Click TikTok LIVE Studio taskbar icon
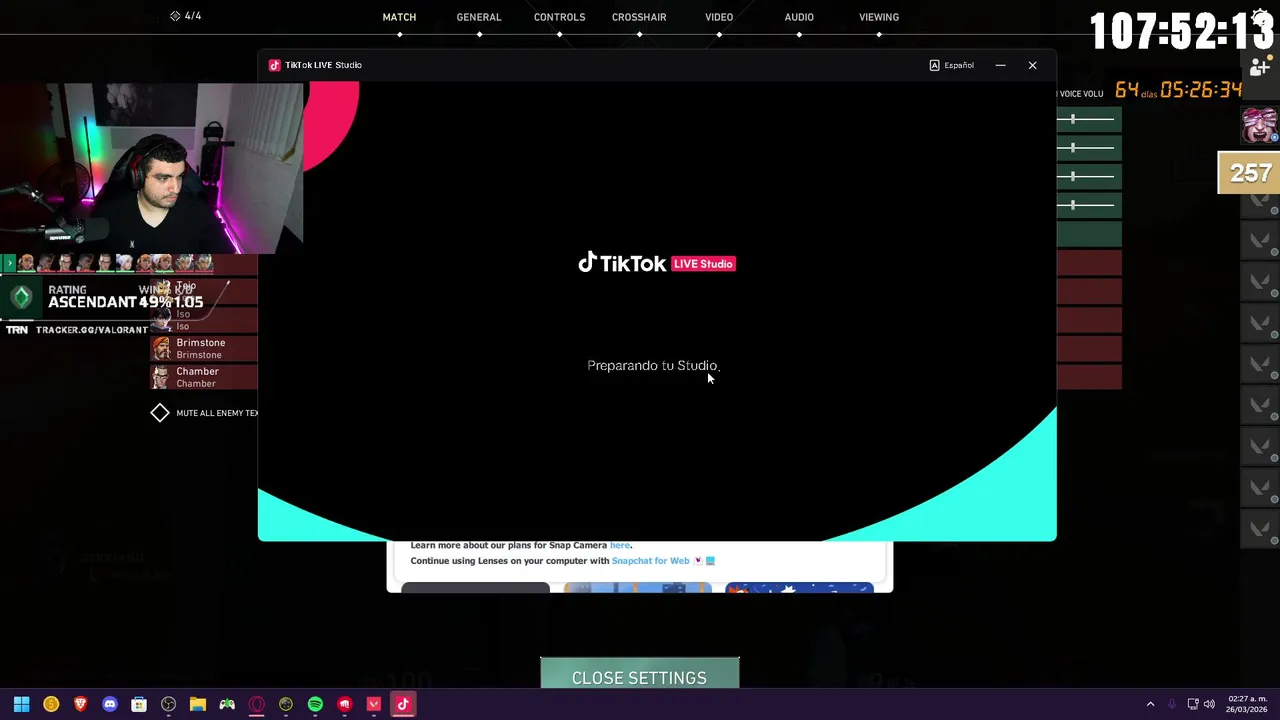 point(403,704)
